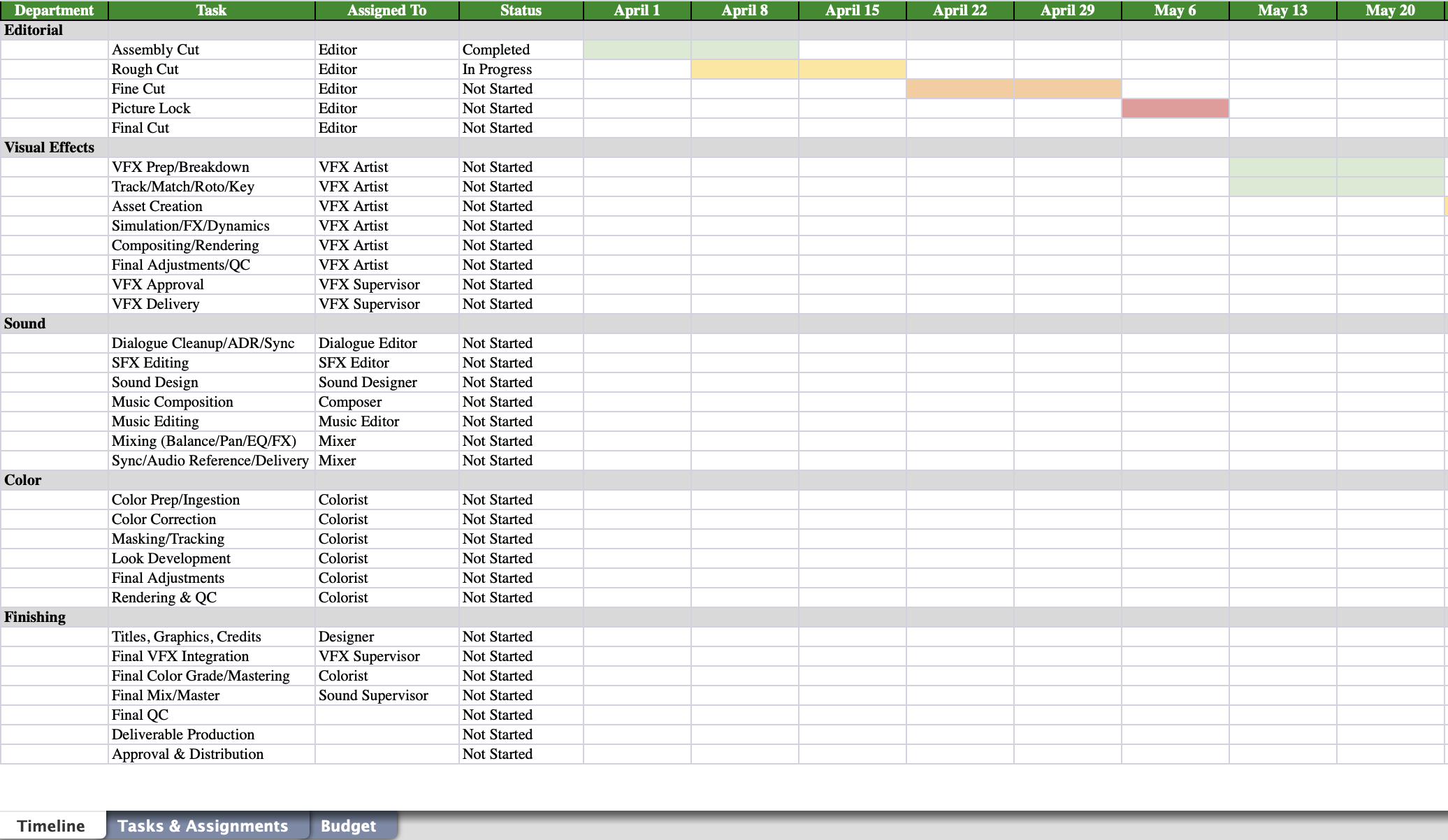Image resolution: width=1448 pixels, height=840 pixels.
Task: Select the Color section header row
Action: [23, 480]
